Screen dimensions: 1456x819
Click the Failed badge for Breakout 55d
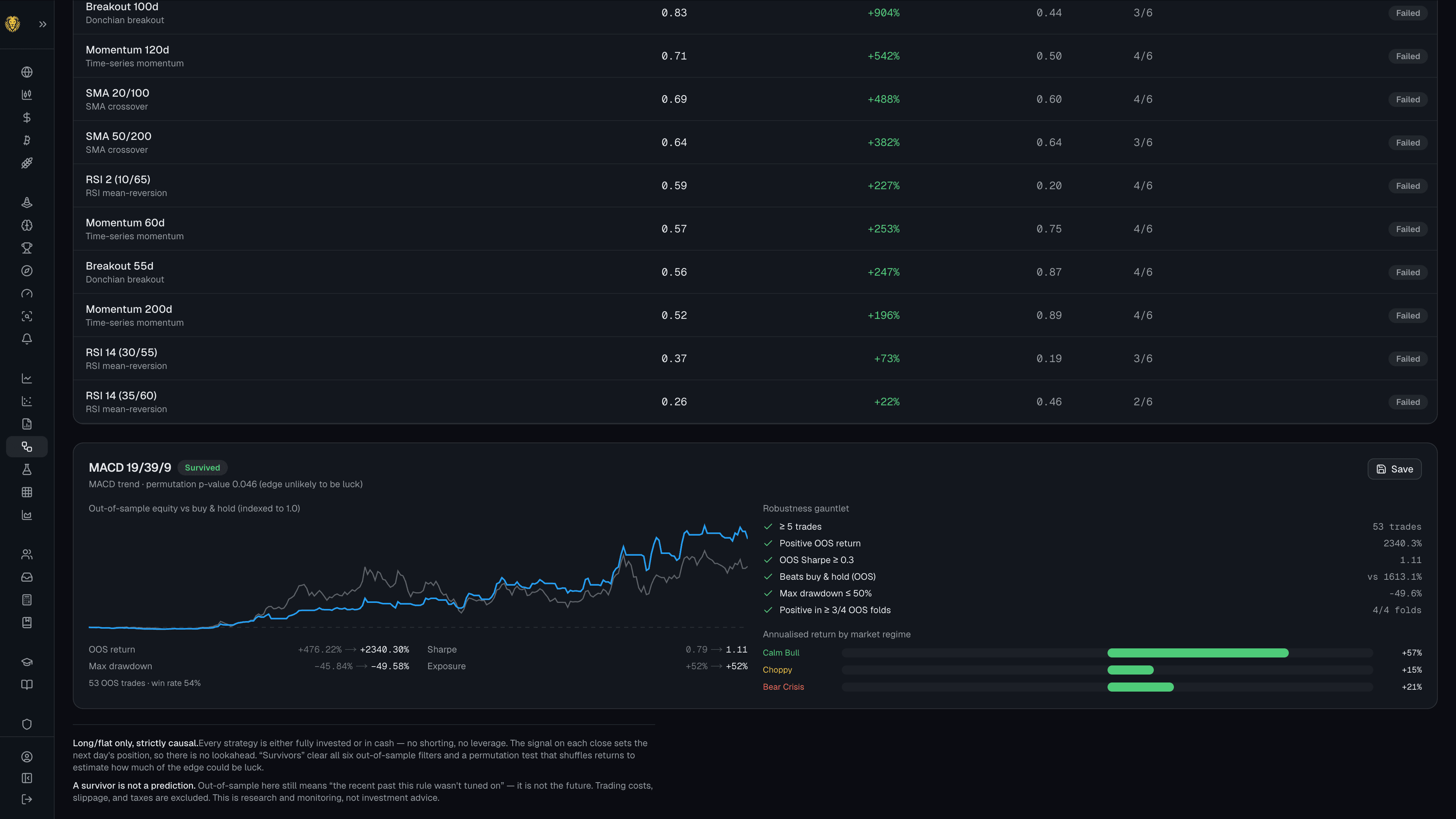[1407, 273]
